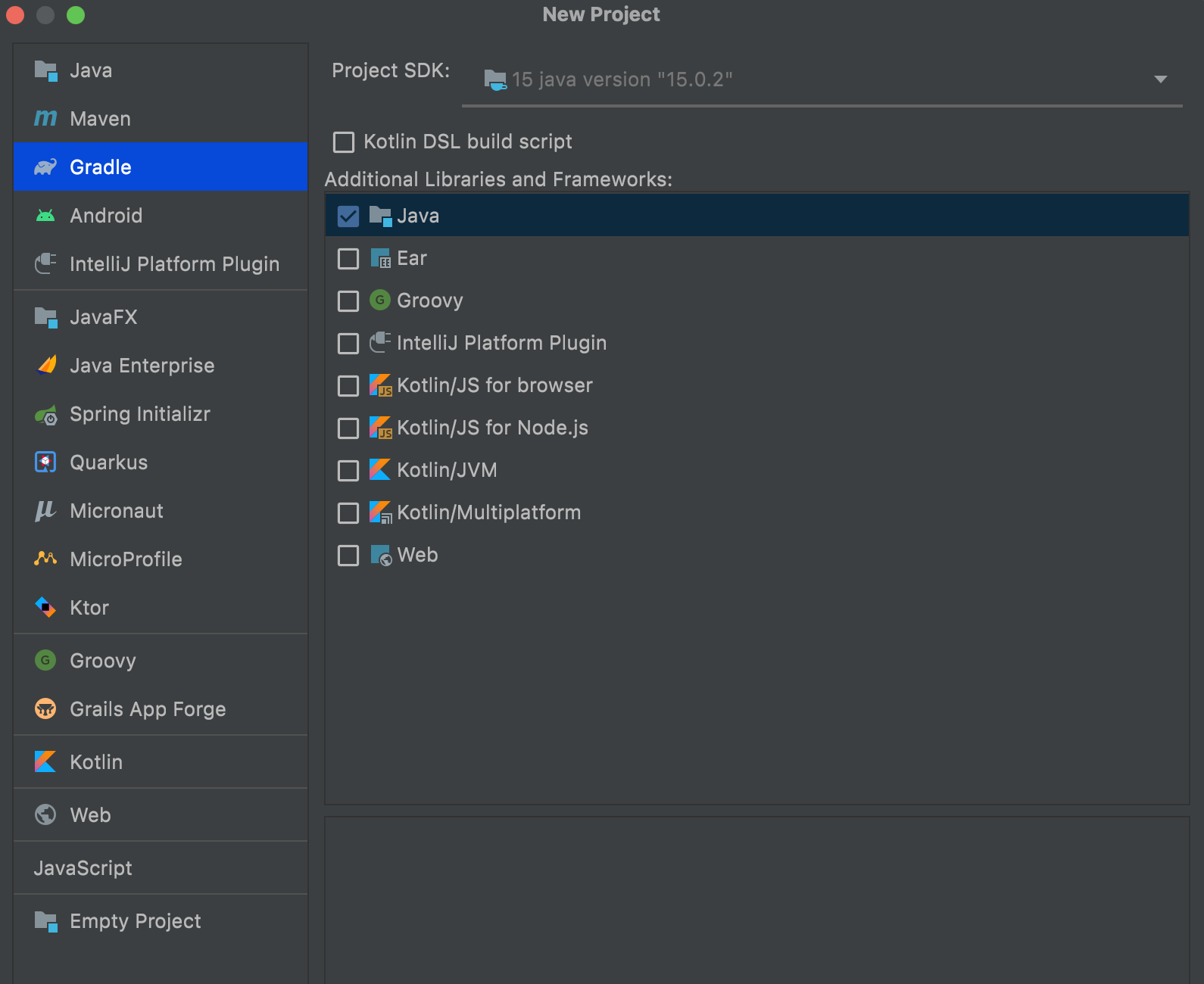Click the Maven 'm' icon
Viewport: 1204px width, 984px height.
click(x=45, y=119)
